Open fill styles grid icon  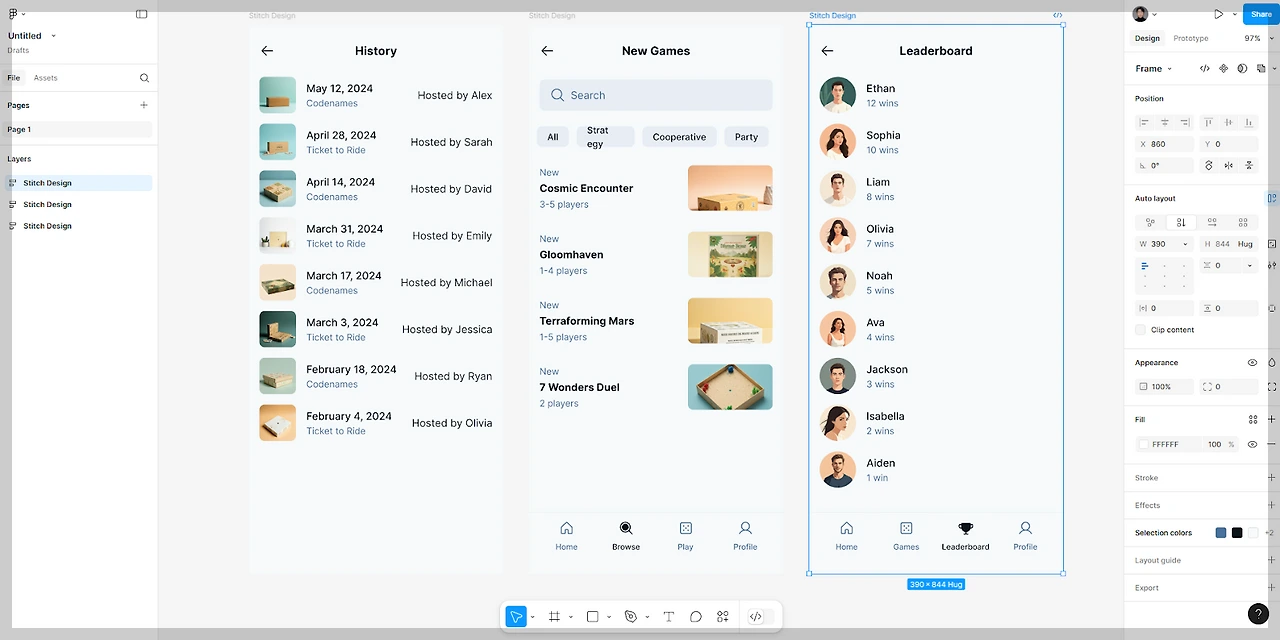pos(1253,420)
